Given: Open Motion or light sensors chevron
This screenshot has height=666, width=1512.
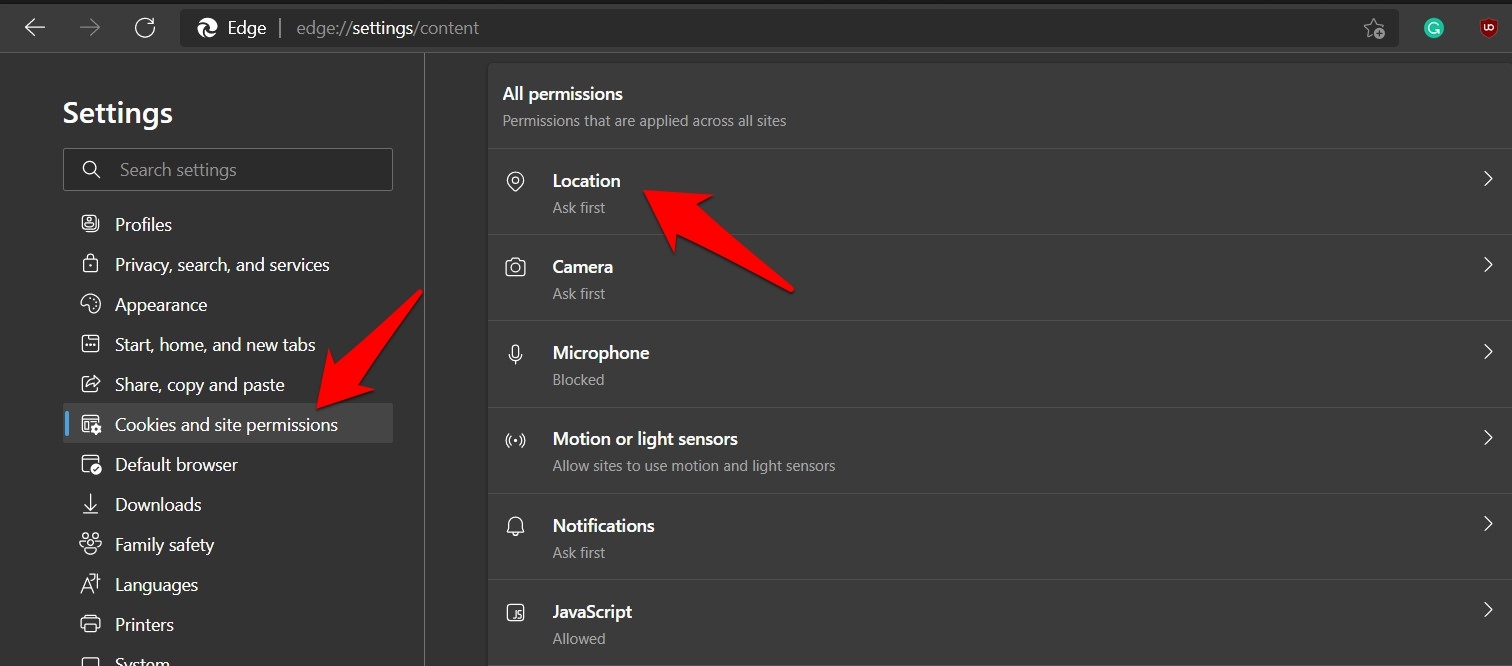Looking at the screenshot, I should [1488, 438].
